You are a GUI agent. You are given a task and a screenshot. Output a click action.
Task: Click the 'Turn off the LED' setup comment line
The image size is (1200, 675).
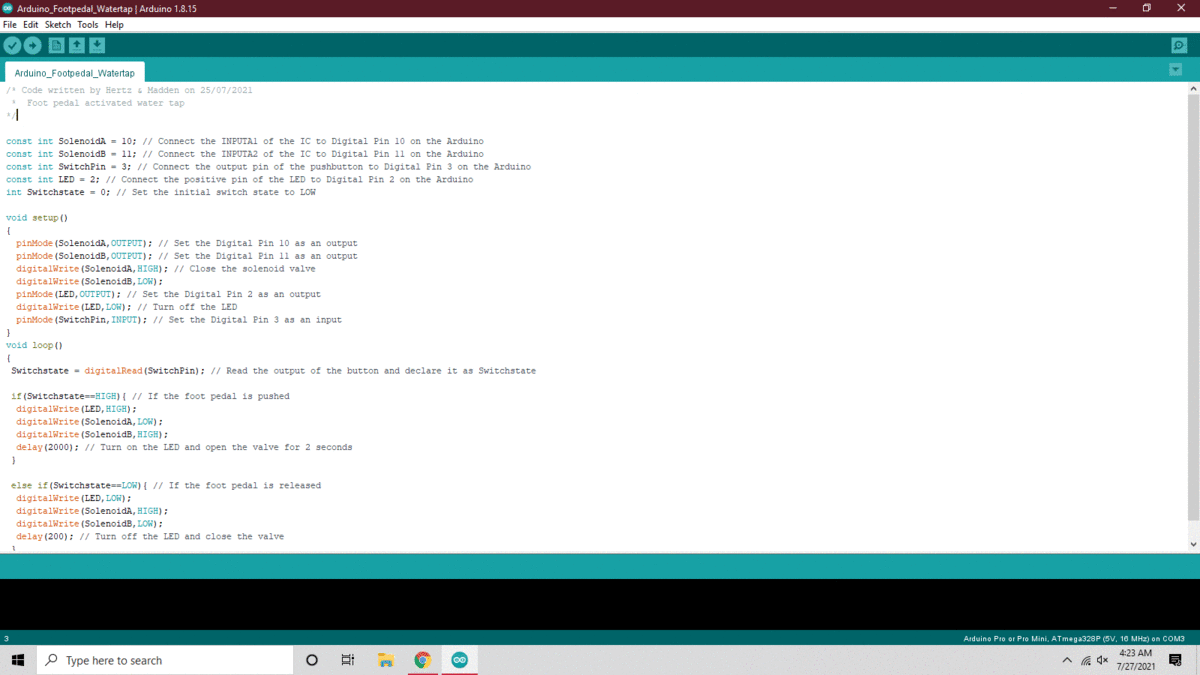click(x=126, y=307)
